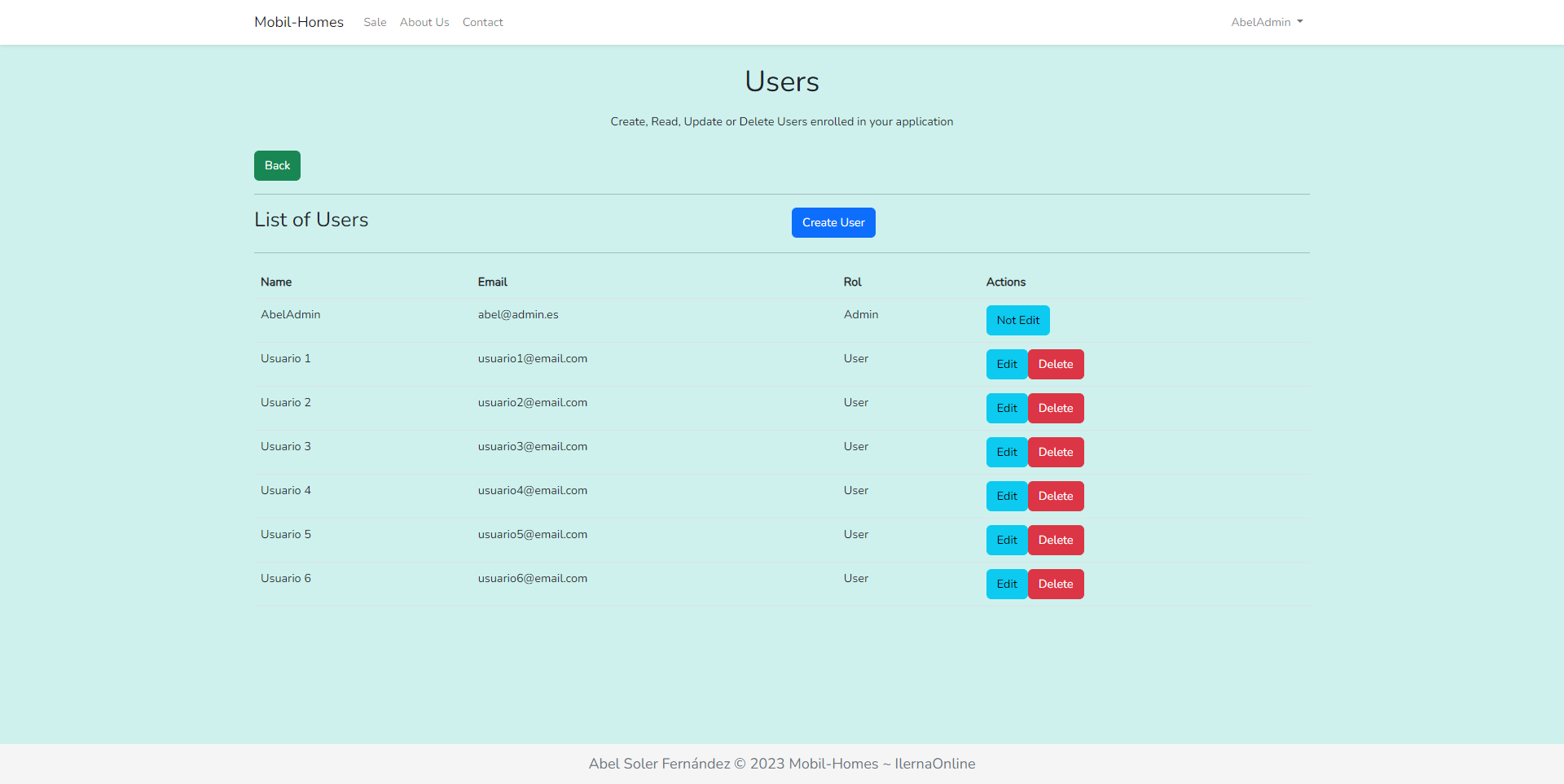Go to the About Us page

click(x=424, y=22)
